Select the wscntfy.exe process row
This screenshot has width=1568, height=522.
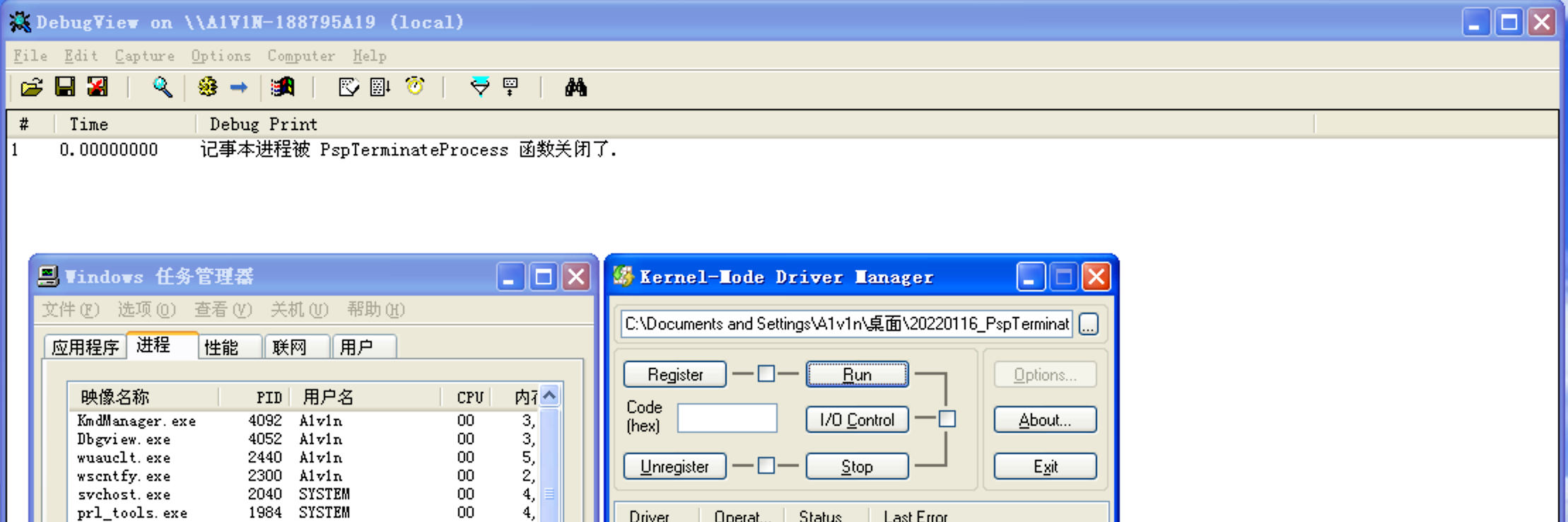[305, 475]
